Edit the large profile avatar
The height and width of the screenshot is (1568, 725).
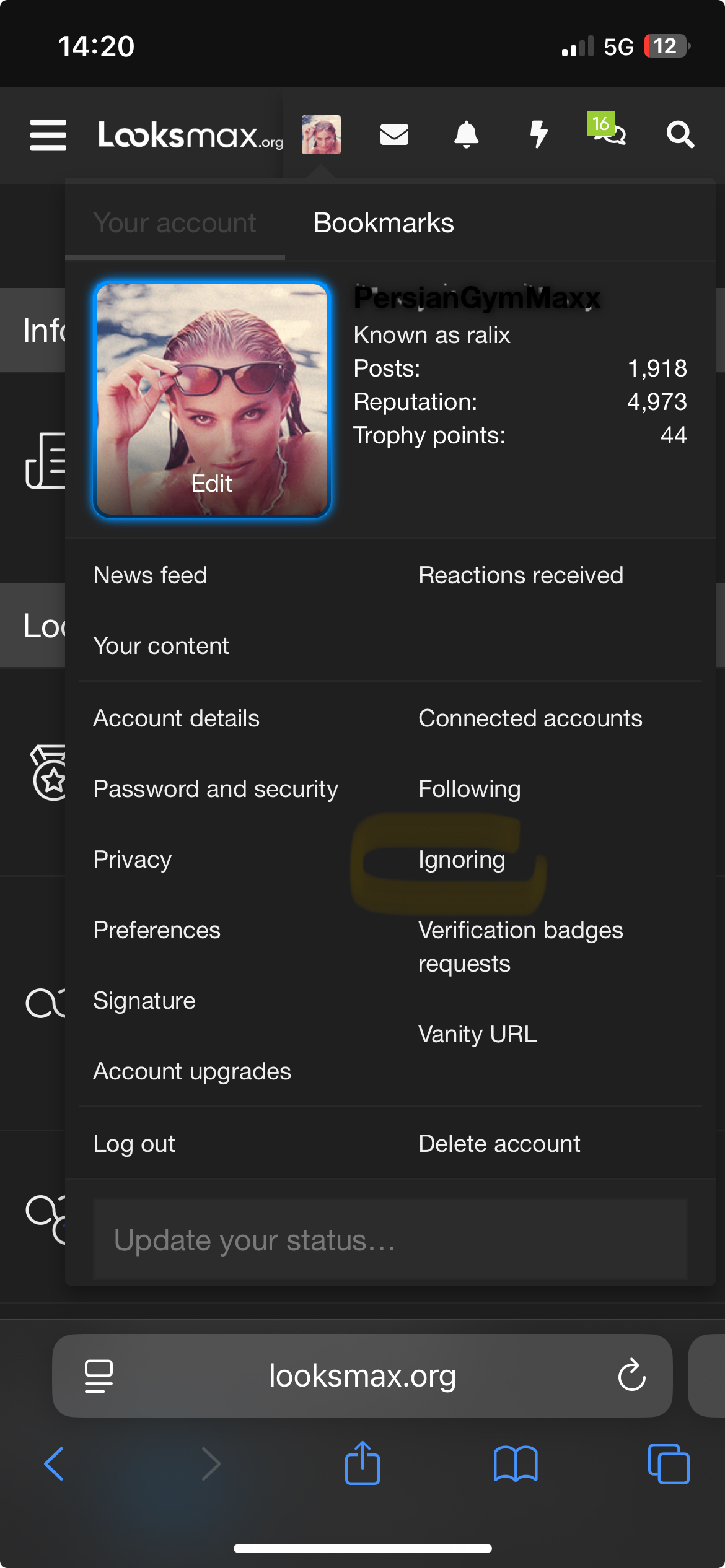point(212,400)
